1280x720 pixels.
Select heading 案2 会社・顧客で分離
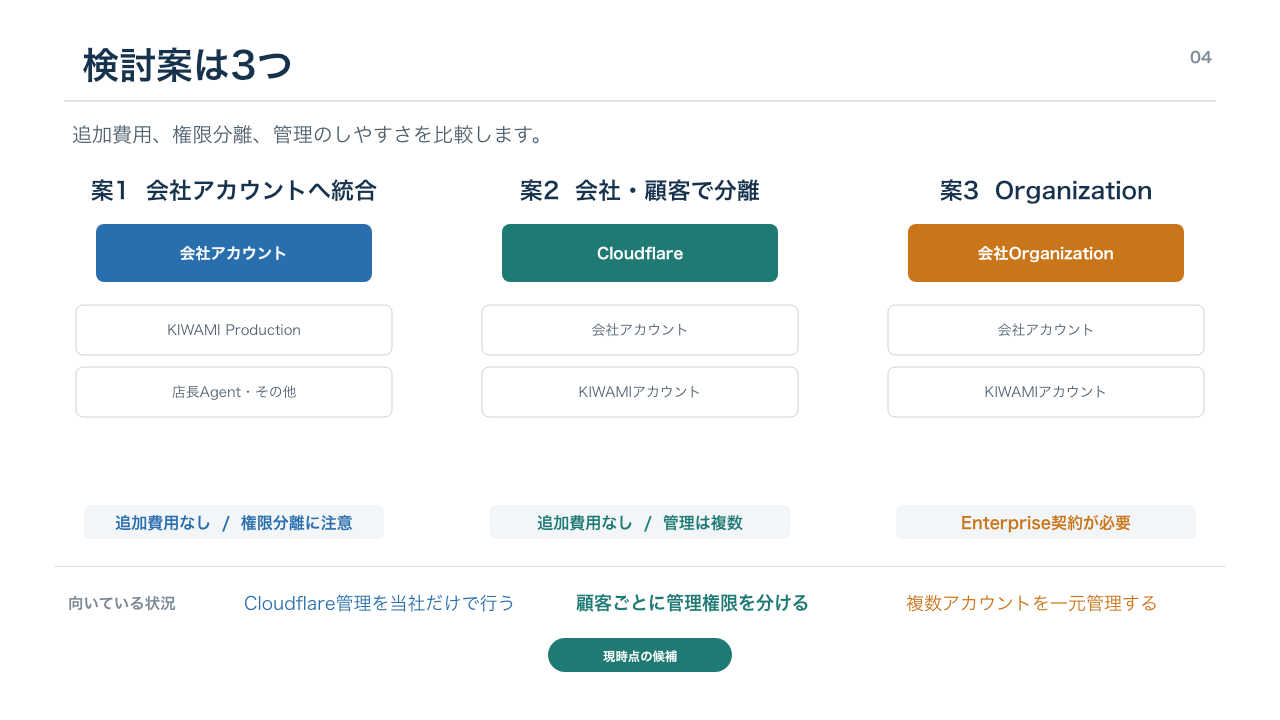pos(640,191)
